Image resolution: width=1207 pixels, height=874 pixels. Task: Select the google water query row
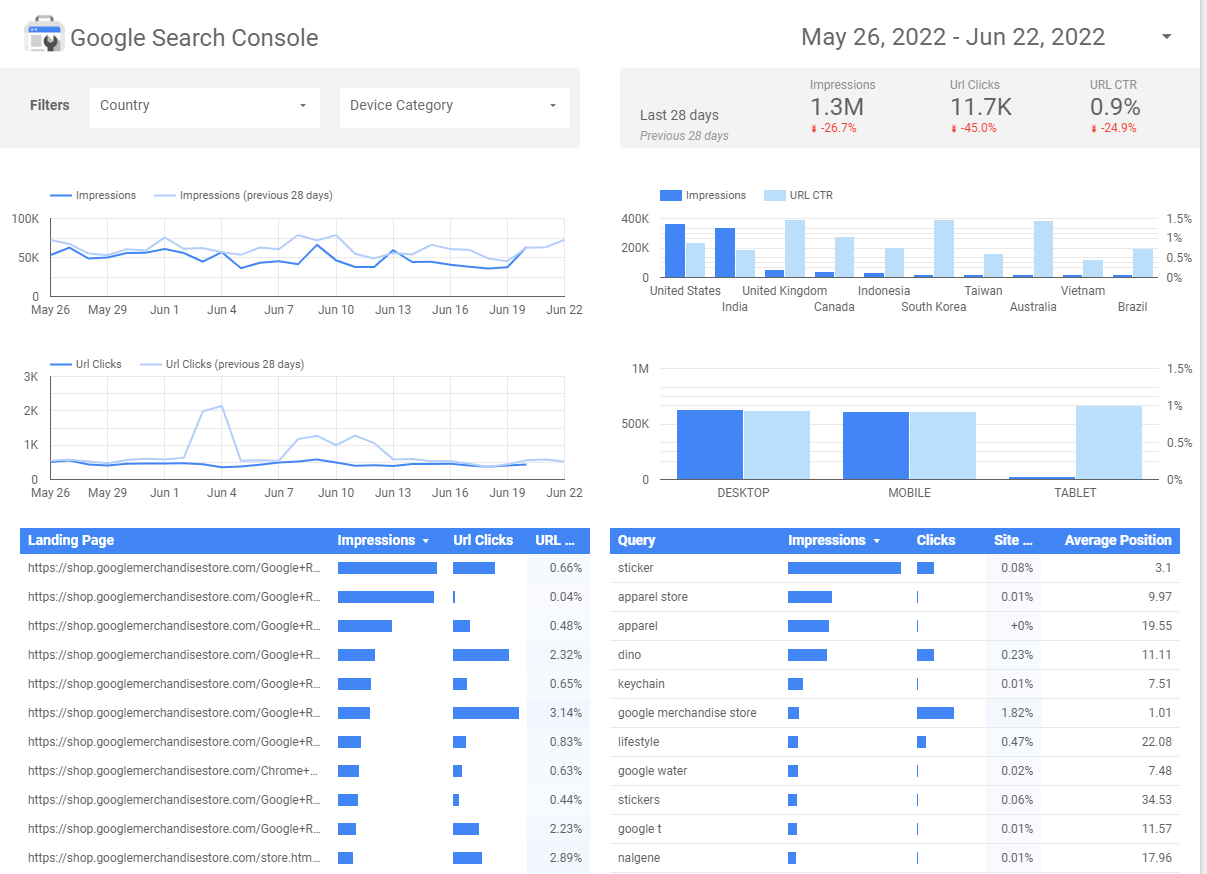click(895, 771)
